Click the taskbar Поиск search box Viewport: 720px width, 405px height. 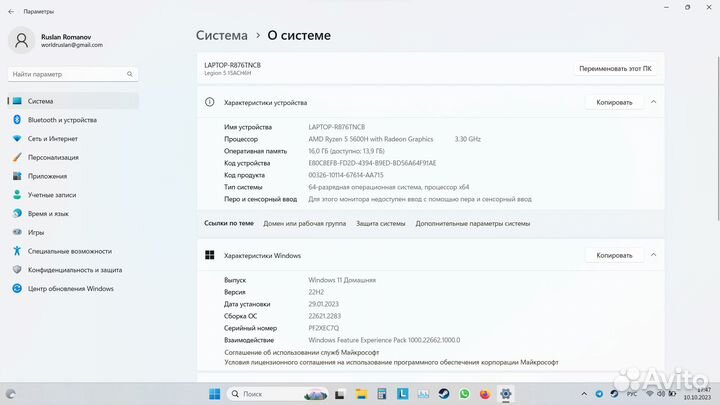277,394
